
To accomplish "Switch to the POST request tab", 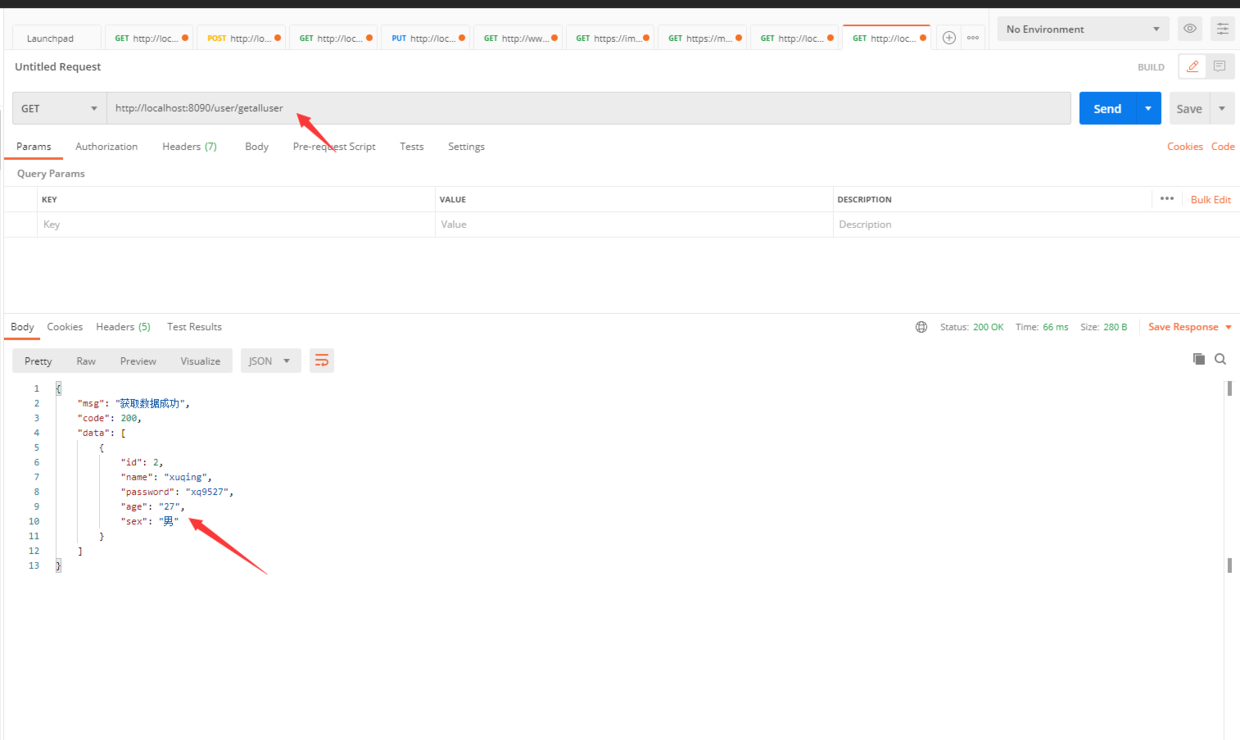I will (x=243, y=38).
